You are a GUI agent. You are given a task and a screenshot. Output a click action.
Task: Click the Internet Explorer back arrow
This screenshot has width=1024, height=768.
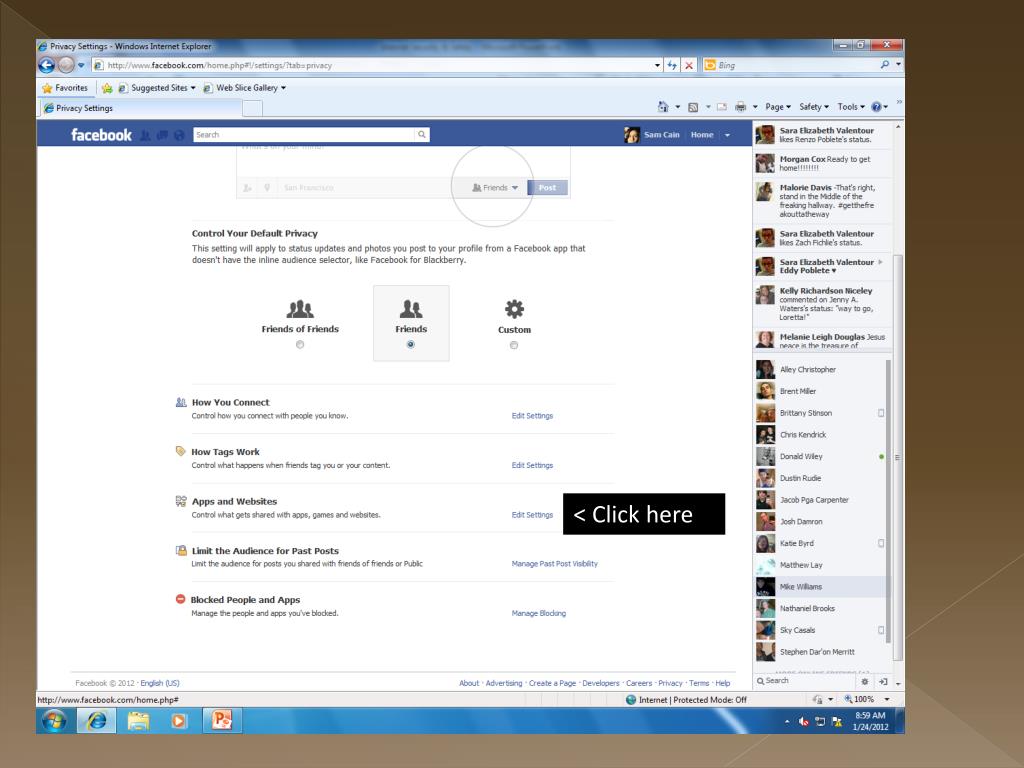click(x=48, y=66)
